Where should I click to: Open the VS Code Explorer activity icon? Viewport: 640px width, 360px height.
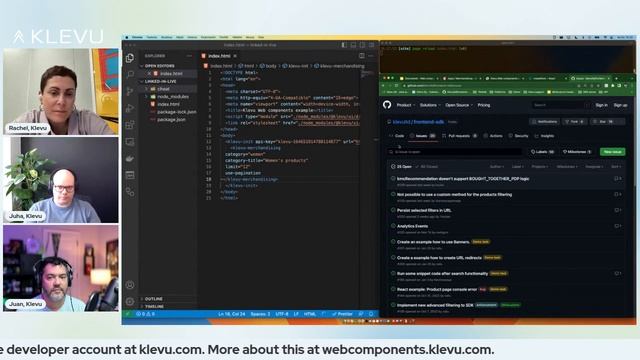coord(130,58)
